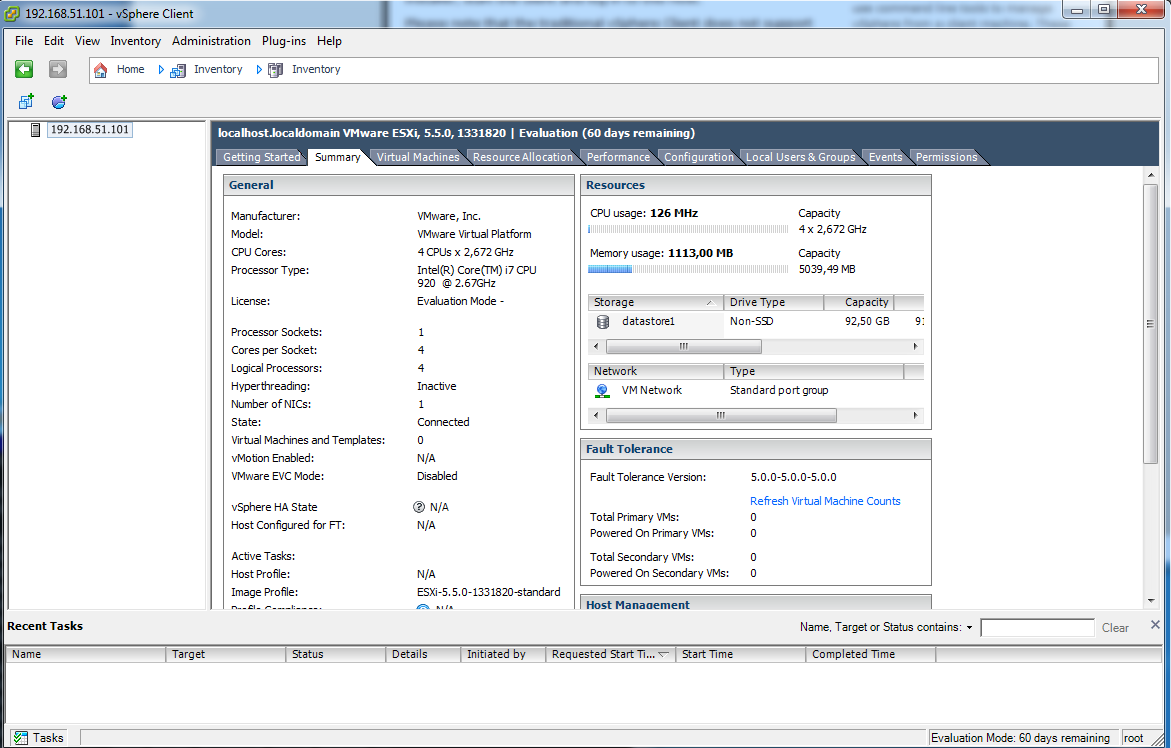Click the VM Network icon
Screen dimensions: 1171x748
pos(602,390)
